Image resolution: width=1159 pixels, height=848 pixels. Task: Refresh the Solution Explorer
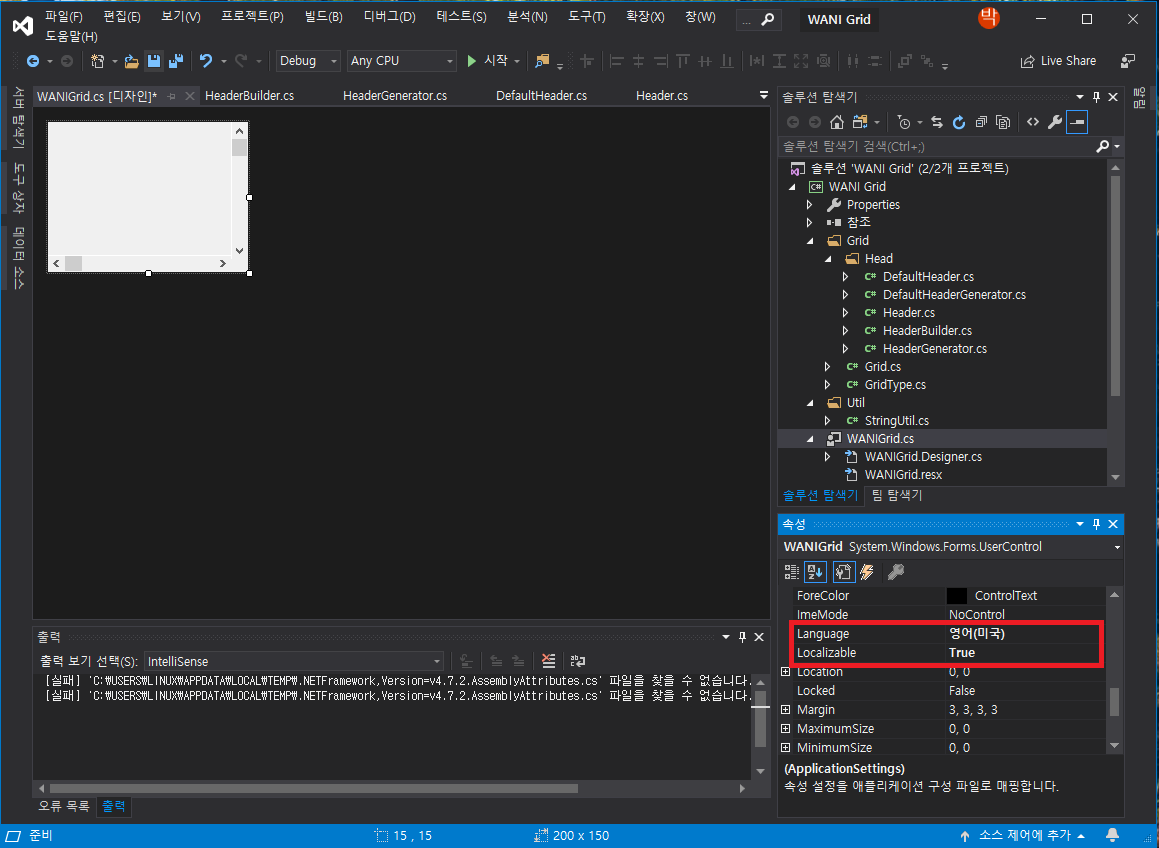point(959,122)
